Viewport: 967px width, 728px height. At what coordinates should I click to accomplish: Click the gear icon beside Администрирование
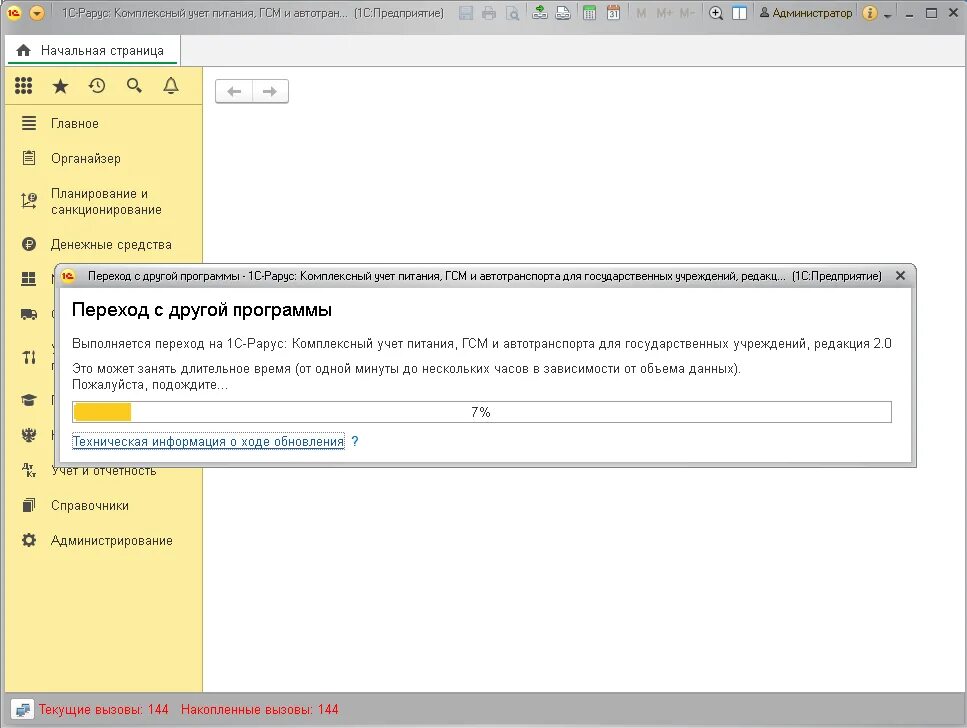[28, 540]
